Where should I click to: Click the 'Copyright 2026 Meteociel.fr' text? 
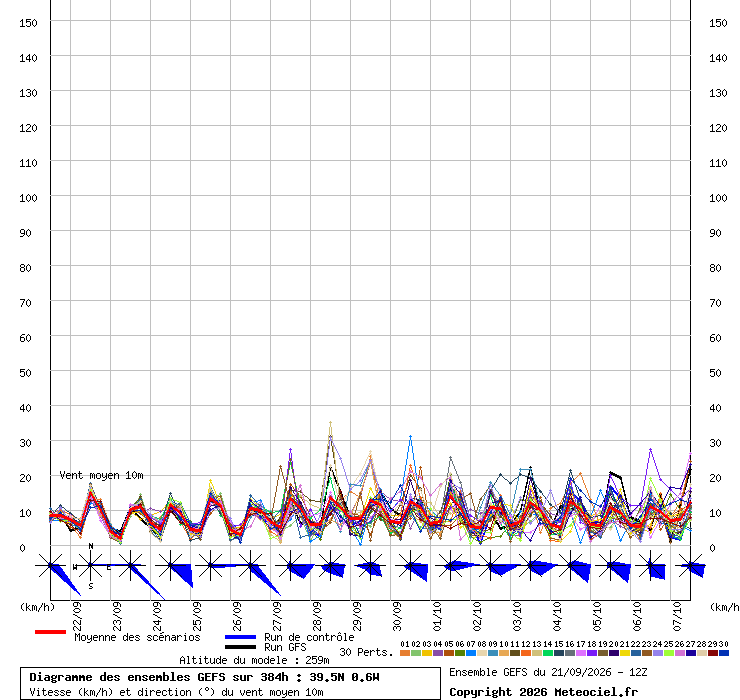pyautogui.click(x=543, y=692)
